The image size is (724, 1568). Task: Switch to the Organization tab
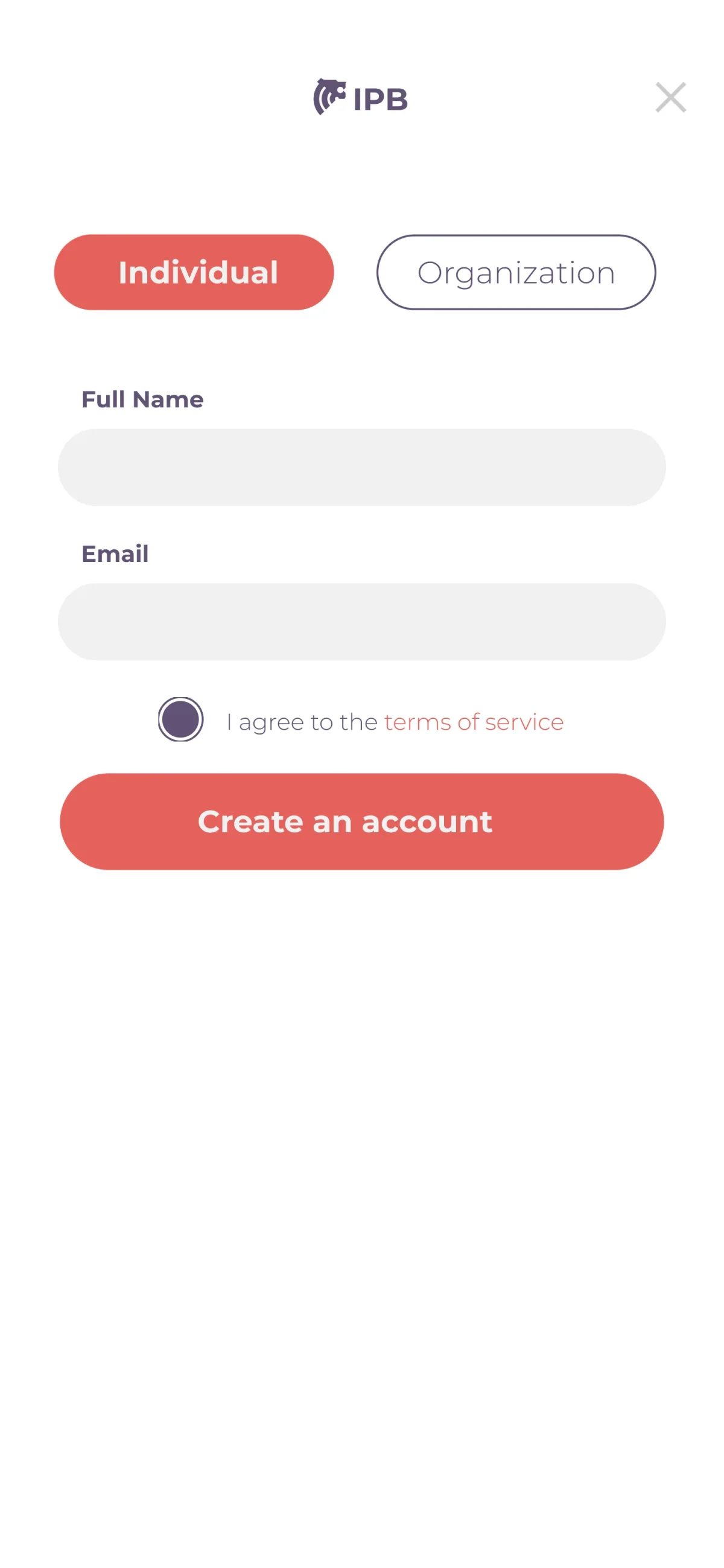[516, 272]
